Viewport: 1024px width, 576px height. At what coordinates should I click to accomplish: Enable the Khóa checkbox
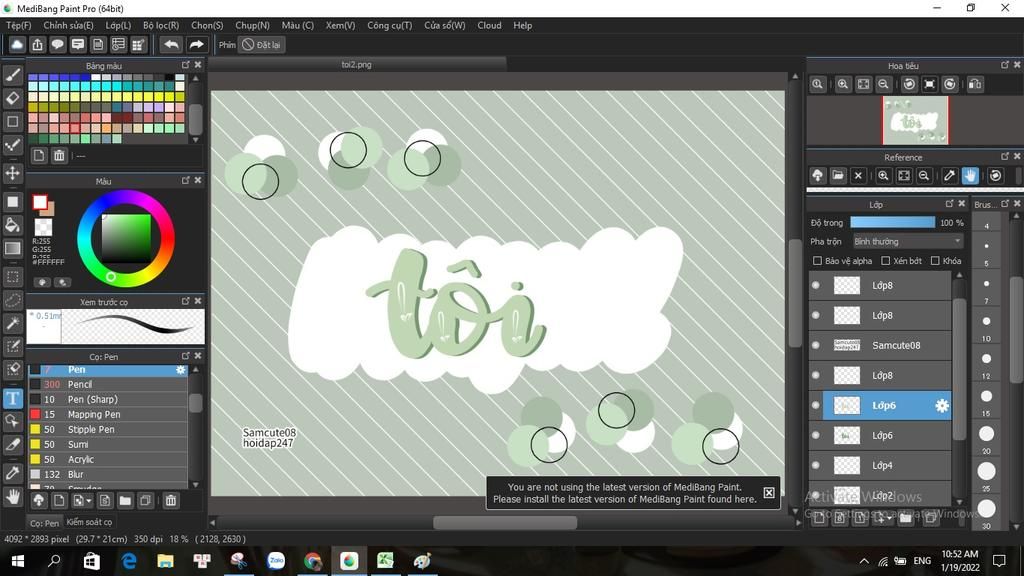pyautogui.click(x=935, y=261)
